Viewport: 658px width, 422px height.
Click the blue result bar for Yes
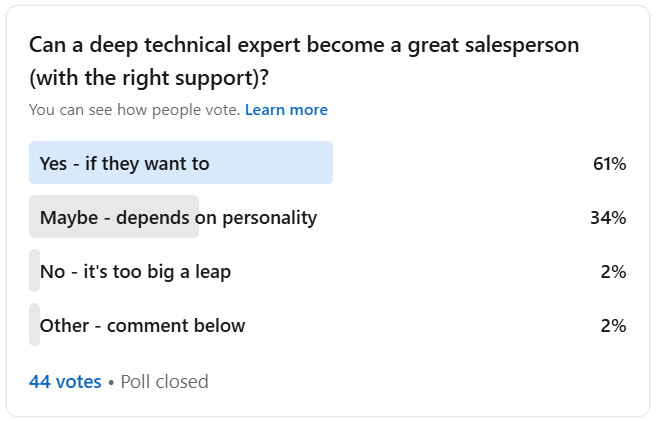[x=181, y=163]
